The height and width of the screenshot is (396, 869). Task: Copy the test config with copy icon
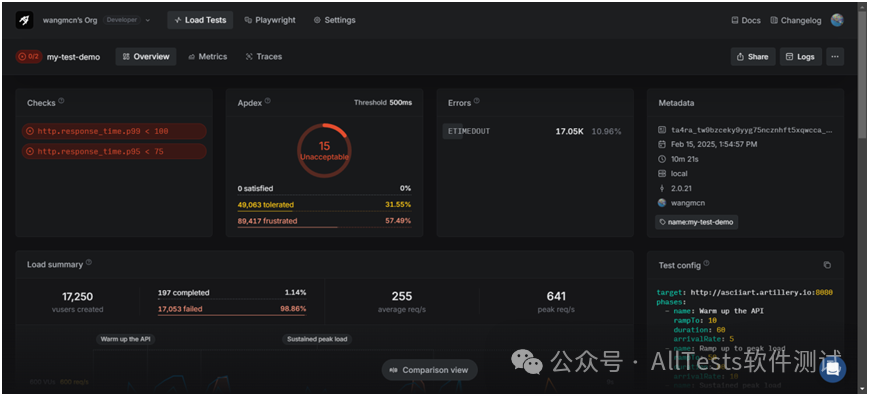click(827, 265)
